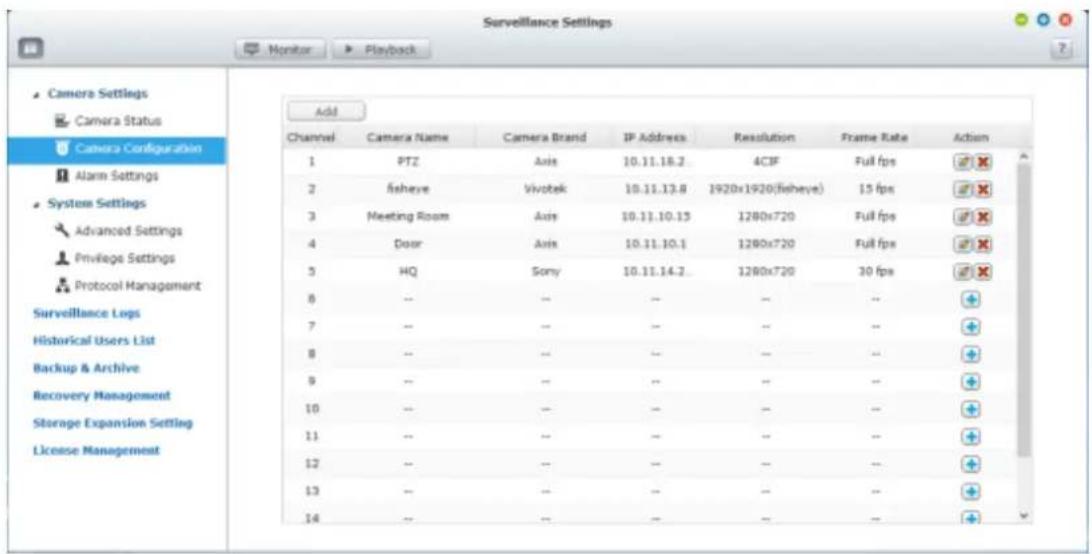This screenshot has width=1092, height=554.
Task: Add a camera to channel 6
Action: (x=972, y=299)
